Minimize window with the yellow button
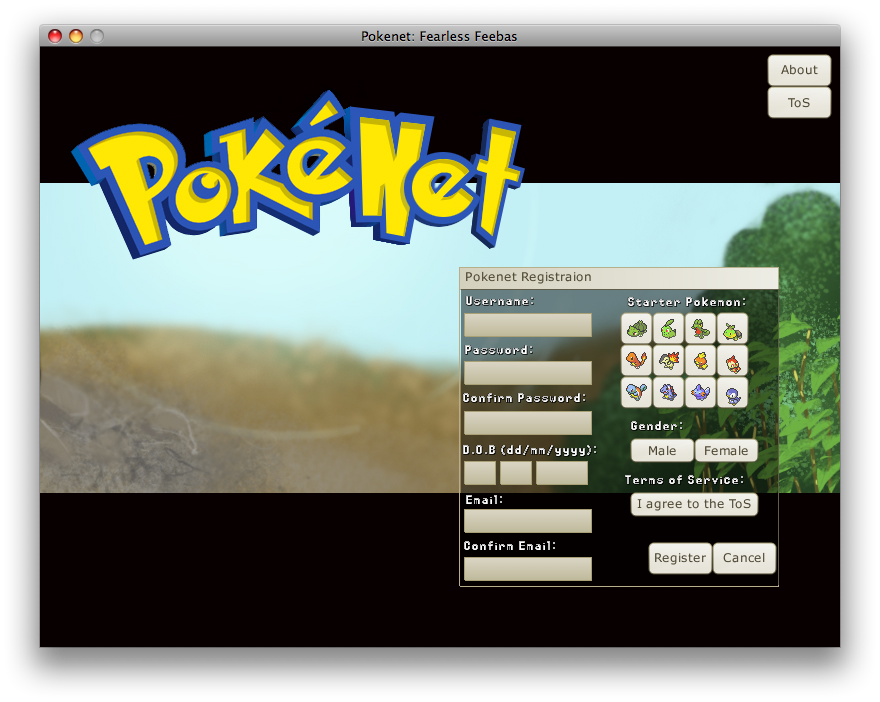 pyautogui.click(x=76, y=36)
